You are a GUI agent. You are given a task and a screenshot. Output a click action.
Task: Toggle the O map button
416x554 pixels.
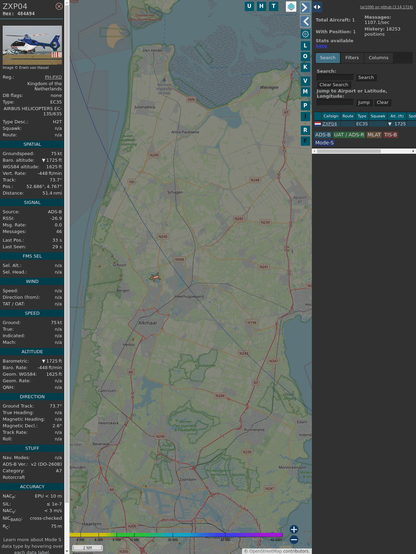click(305, 56)
